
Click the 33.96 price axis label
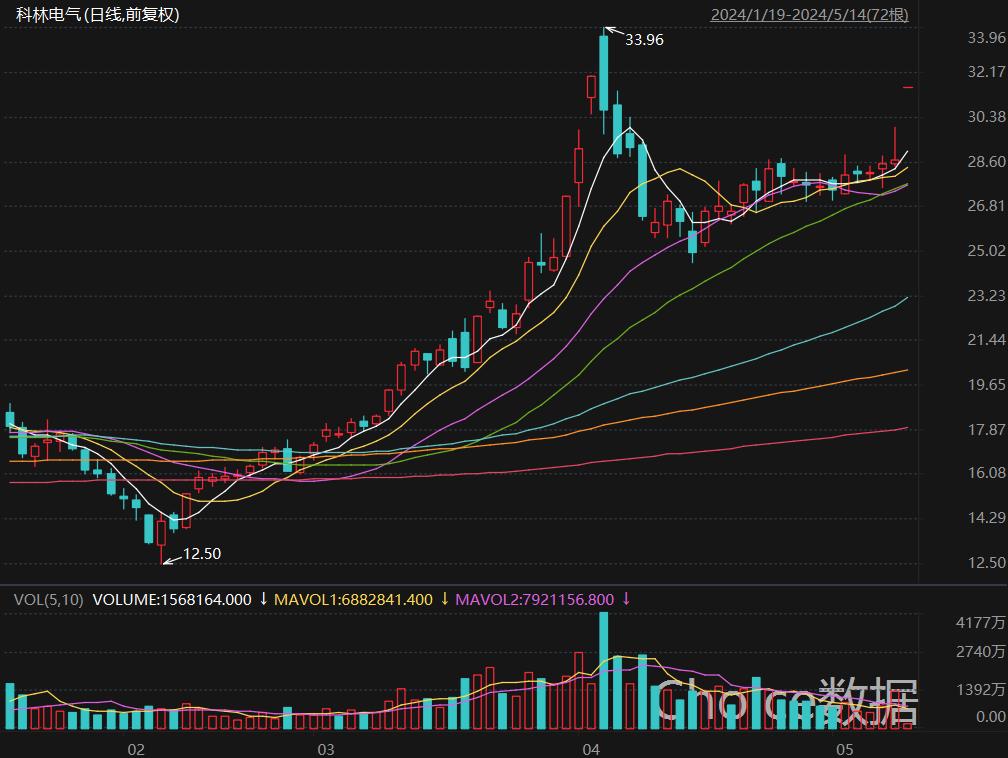point(986,38)
